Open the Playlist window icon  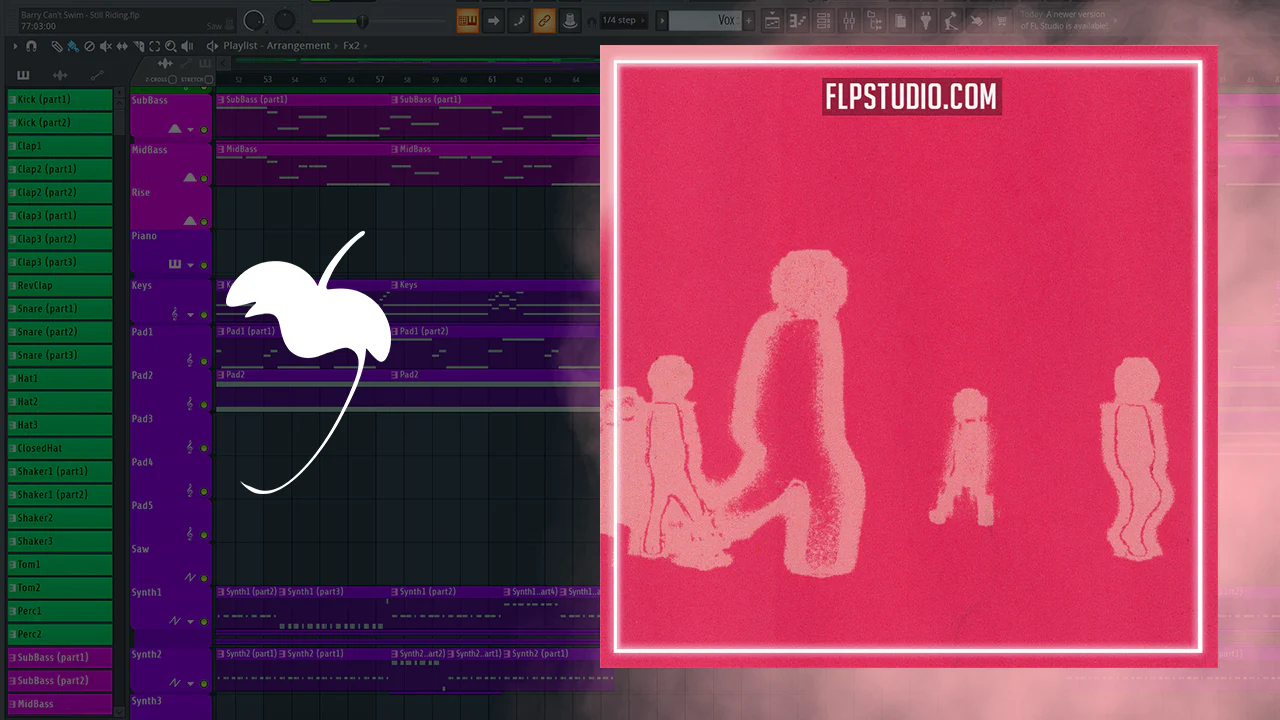pos(772,20)
